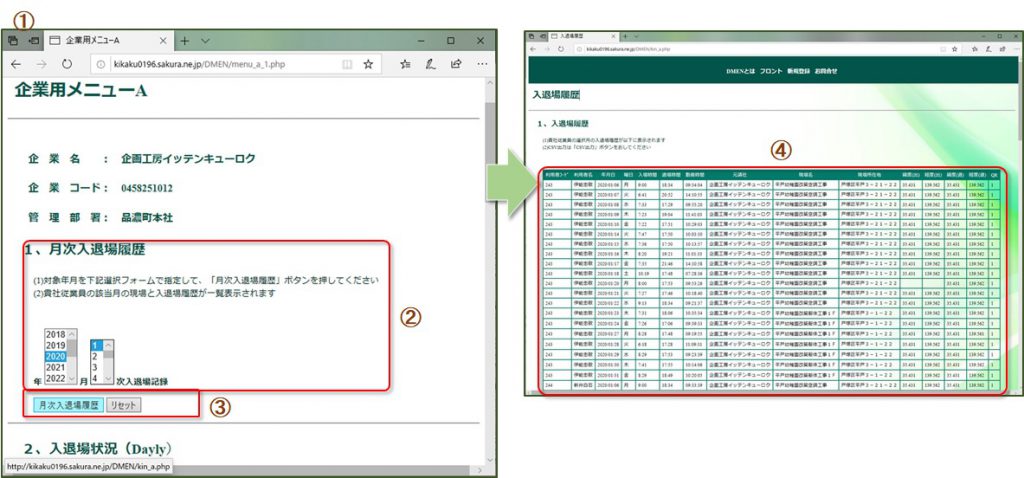
Task: Select year 2020 in the year list
Action: click(x=56, y=357)
